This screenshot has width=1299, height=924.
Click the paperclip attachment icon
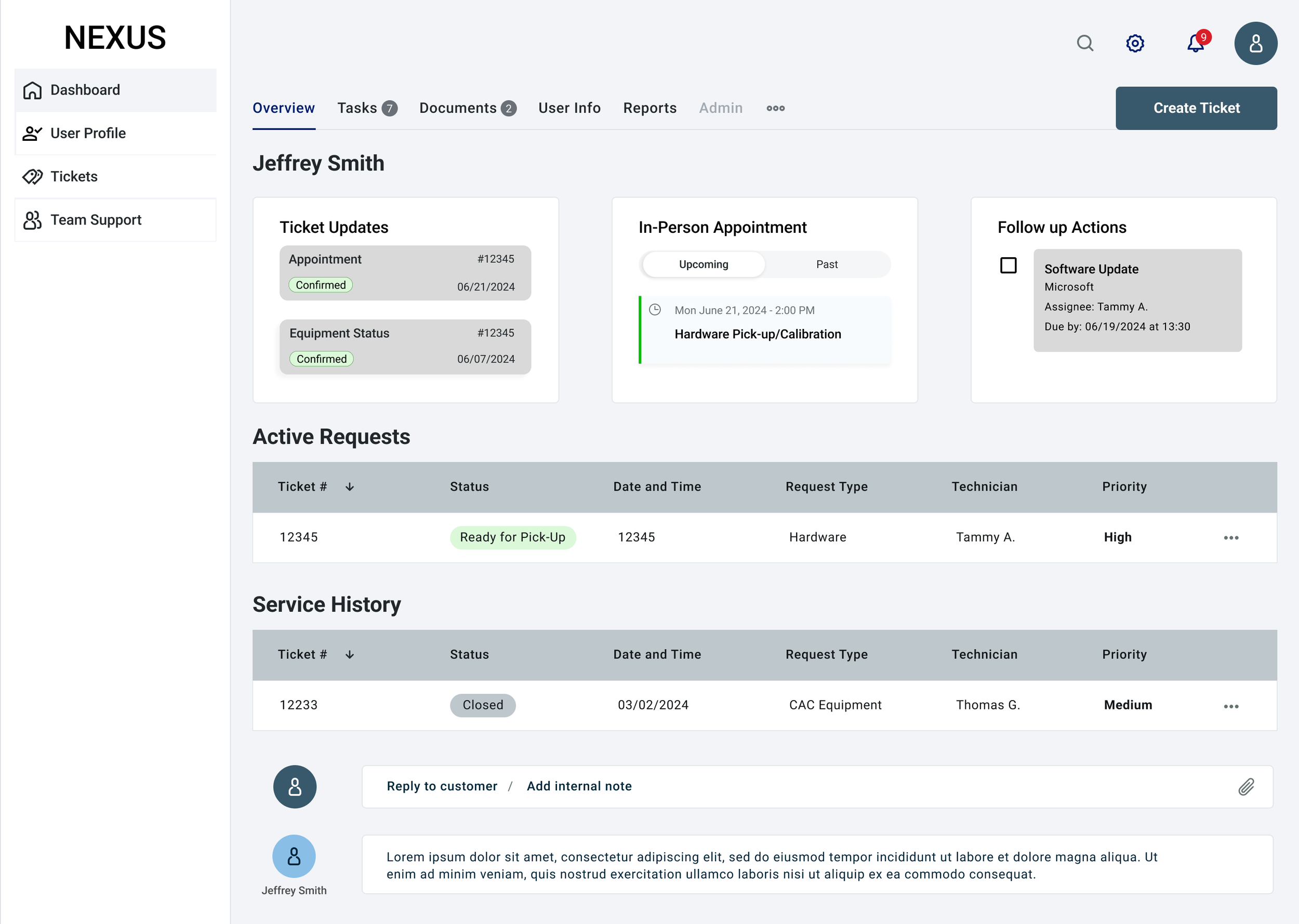click(x=1245, y=786)
